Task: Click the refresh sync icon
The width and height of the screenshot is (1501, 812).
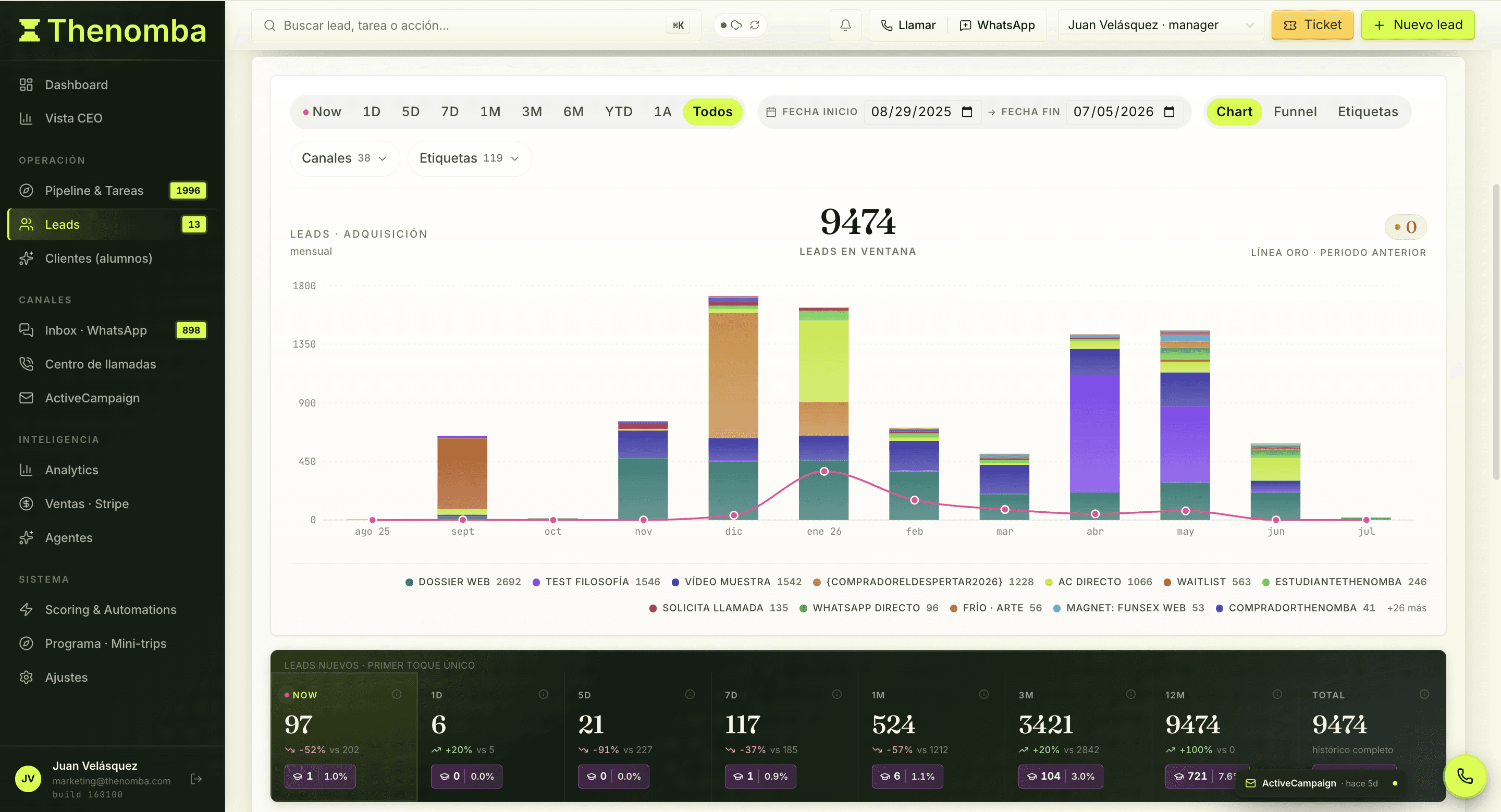Action: click(755, 25)
